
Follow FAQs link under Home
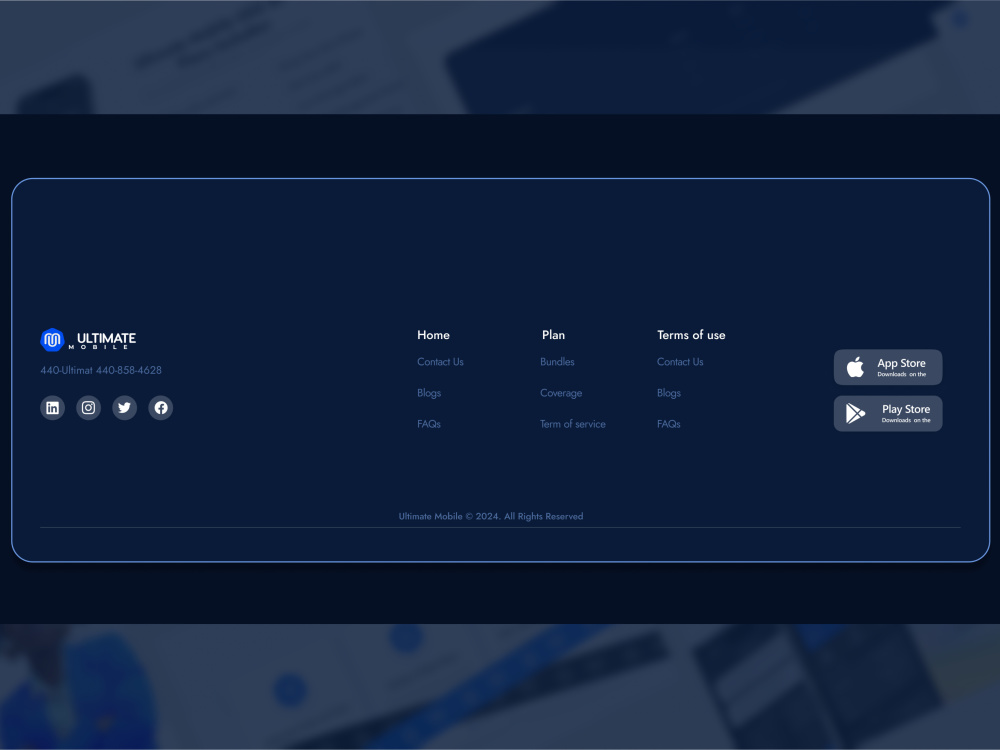coord(429,424)
